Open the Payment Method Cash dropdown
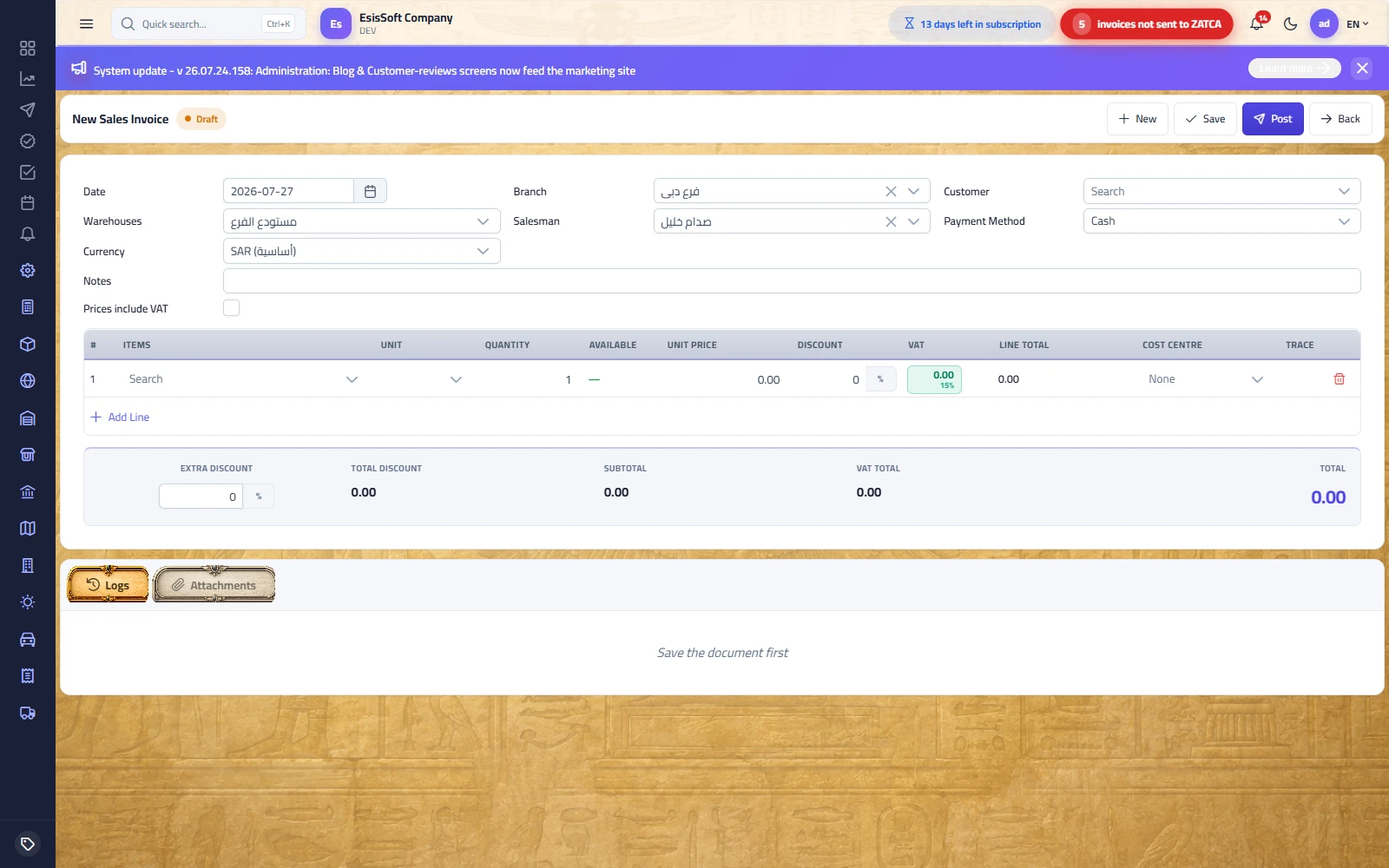The image size is (1389, 868). coord(1221,221)
